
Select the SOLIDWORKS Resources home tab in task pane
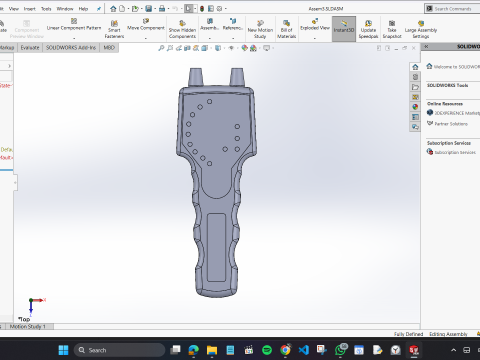pyautogui.click(x=415, y=67)
